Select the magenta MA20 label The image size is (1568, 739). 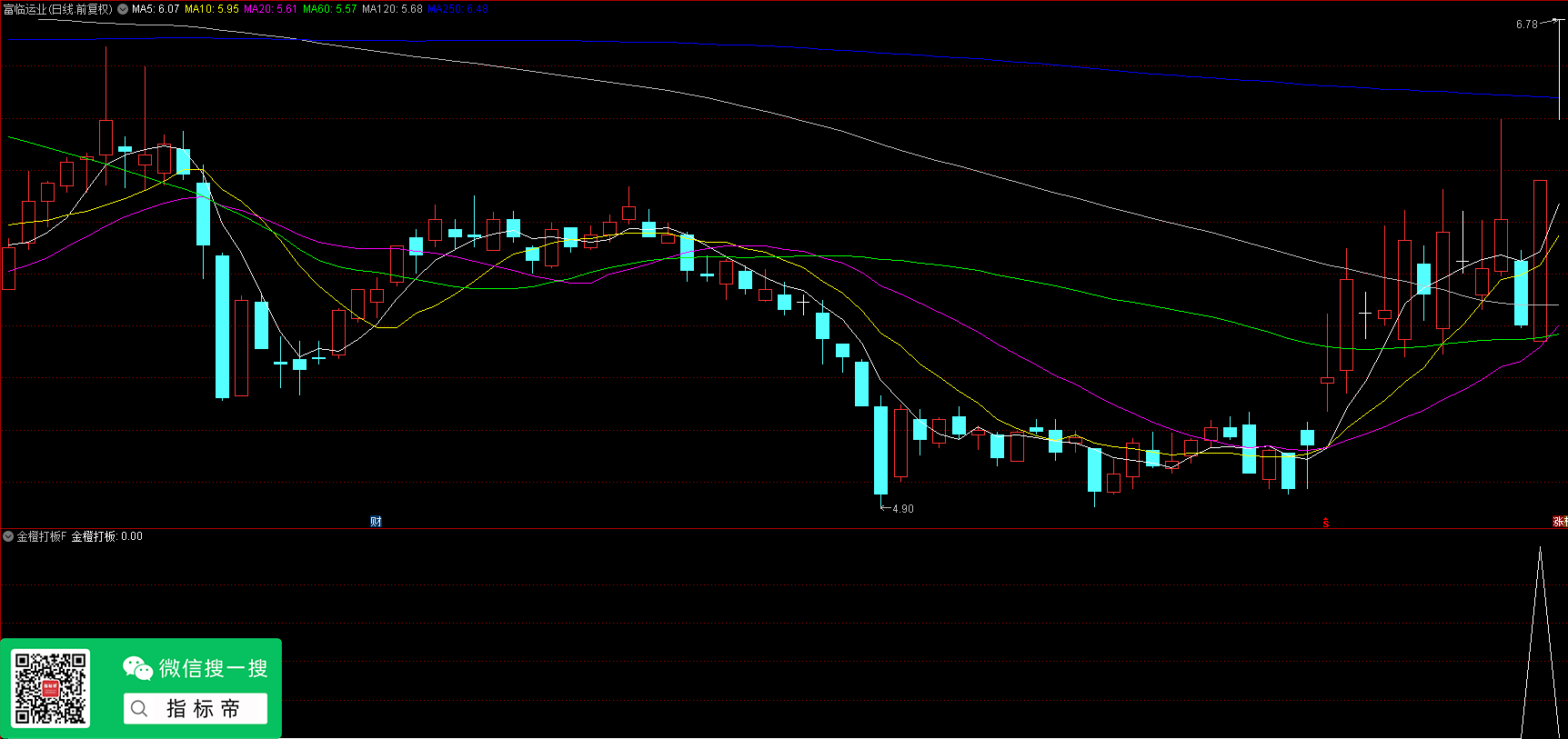point(270,9)
